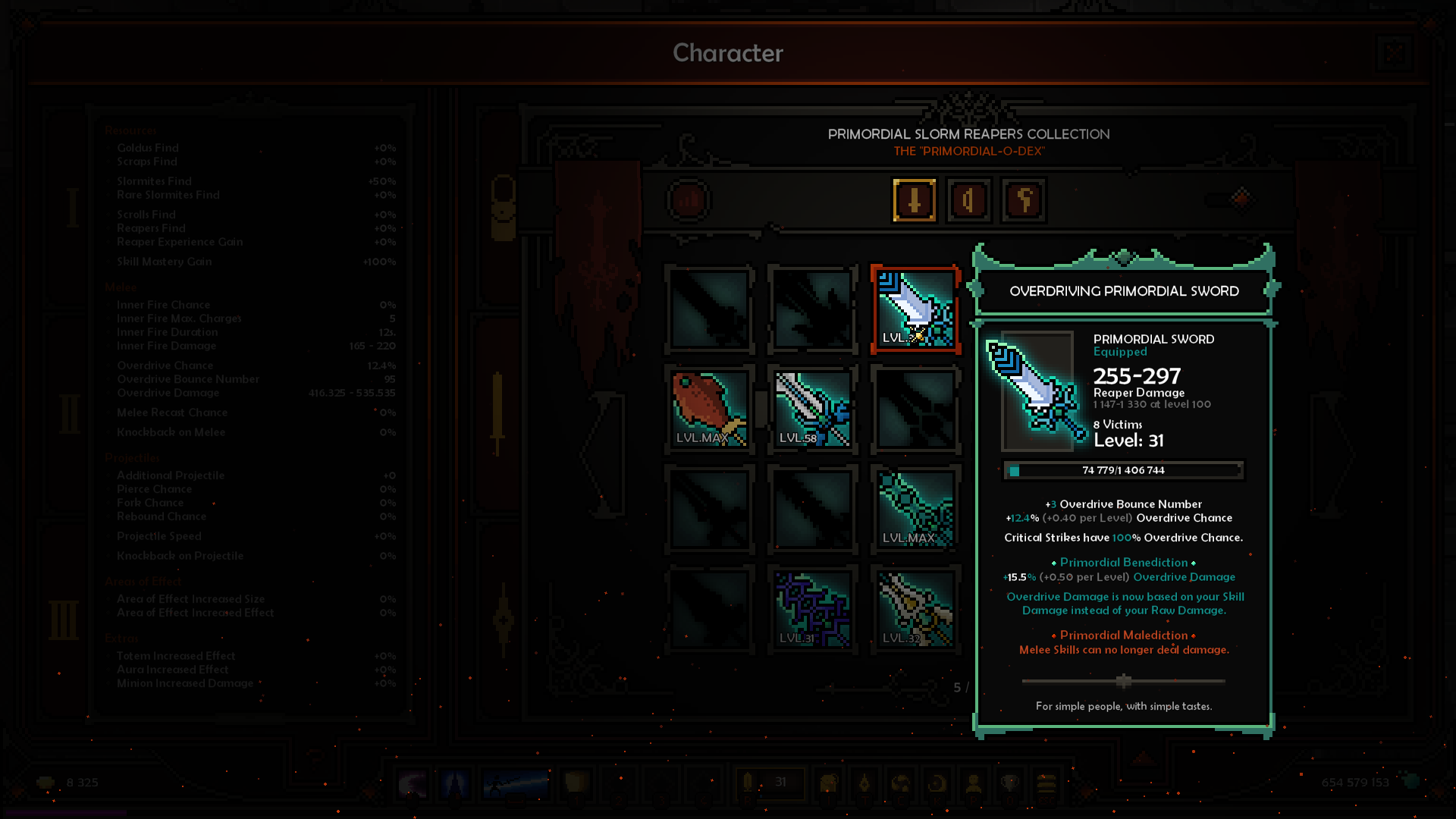
Task: Select the level 32 ornate sword reaper
Action: pyautogui.click(x=915, y=610)
